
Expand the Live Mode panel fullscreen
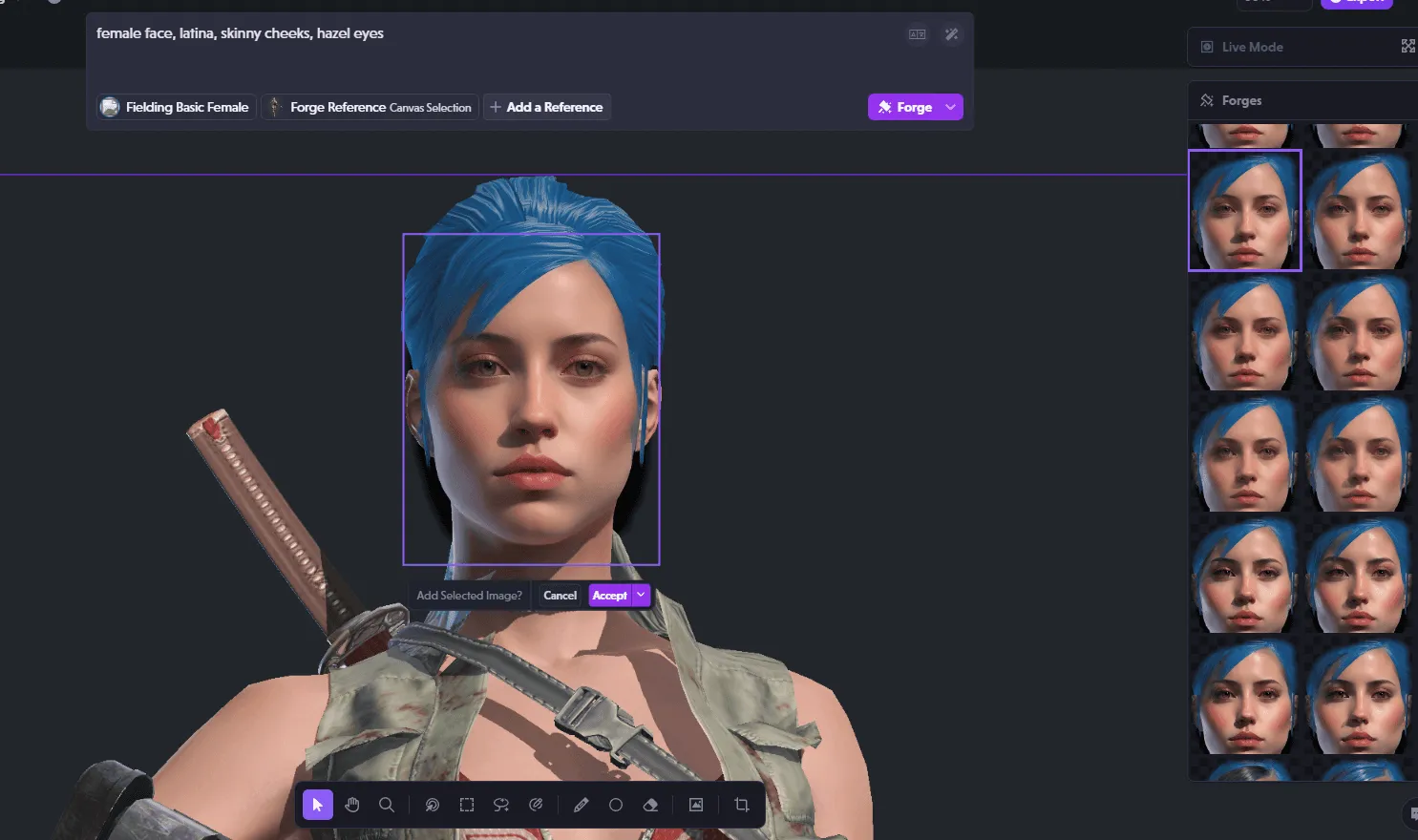pos(1407,47)
